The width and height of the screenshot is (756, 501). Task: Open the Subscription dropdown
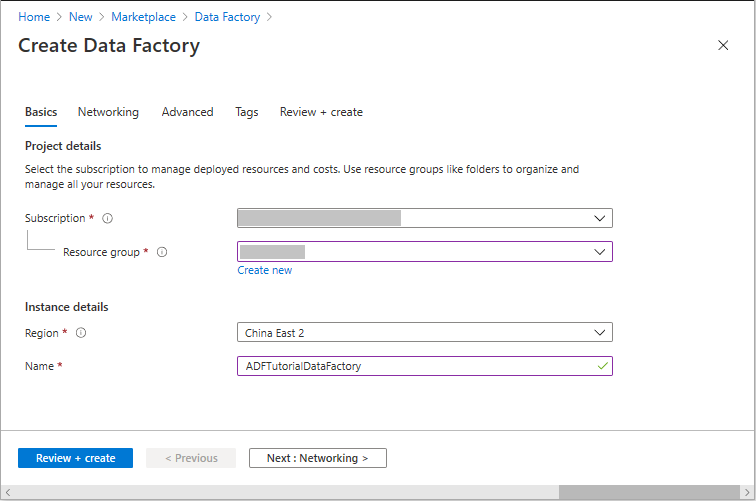(424, 218)
